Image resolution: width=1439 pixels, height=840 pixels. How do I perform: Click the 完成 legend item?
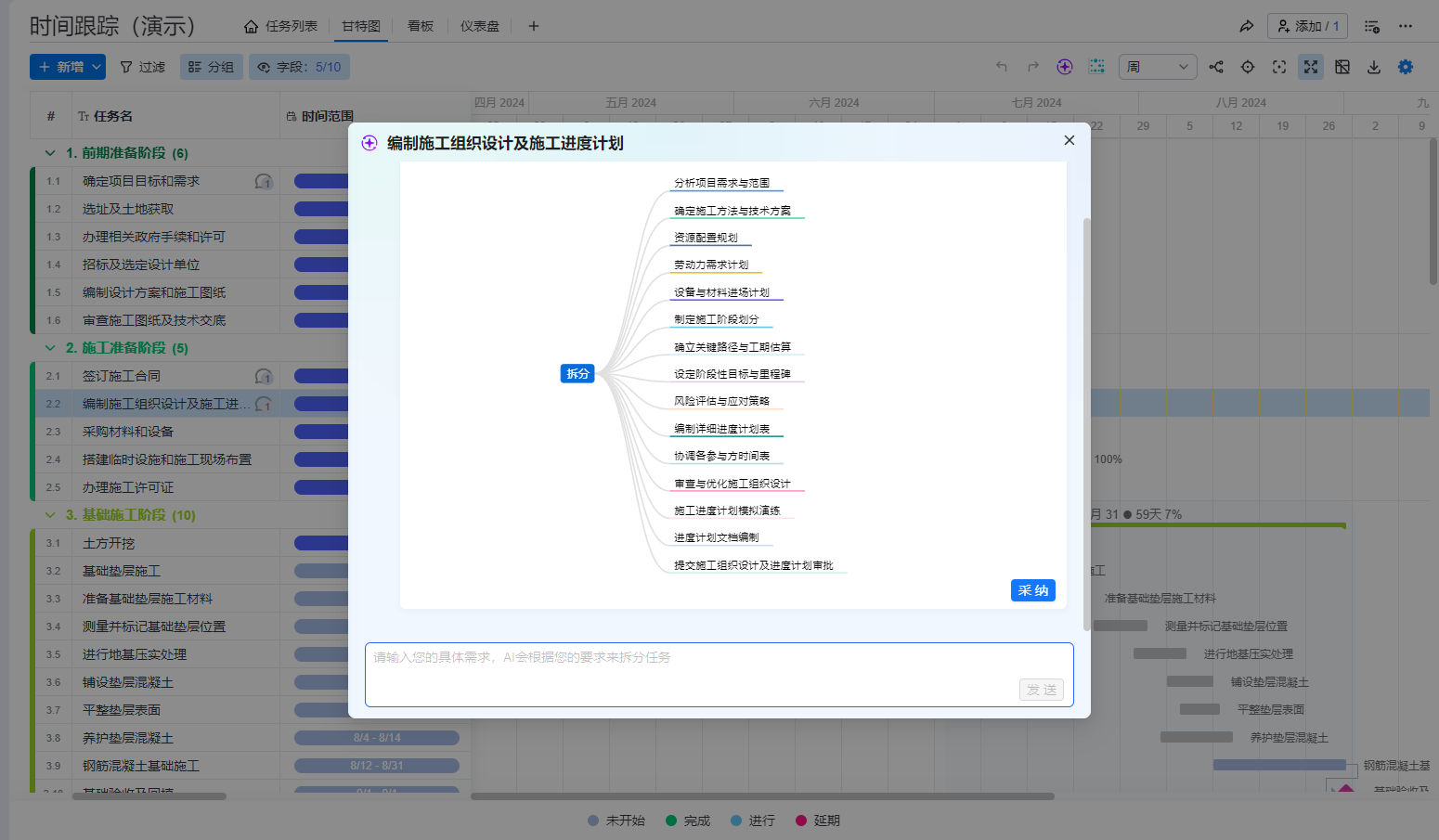pyautogui.click(x=688, y=821)
